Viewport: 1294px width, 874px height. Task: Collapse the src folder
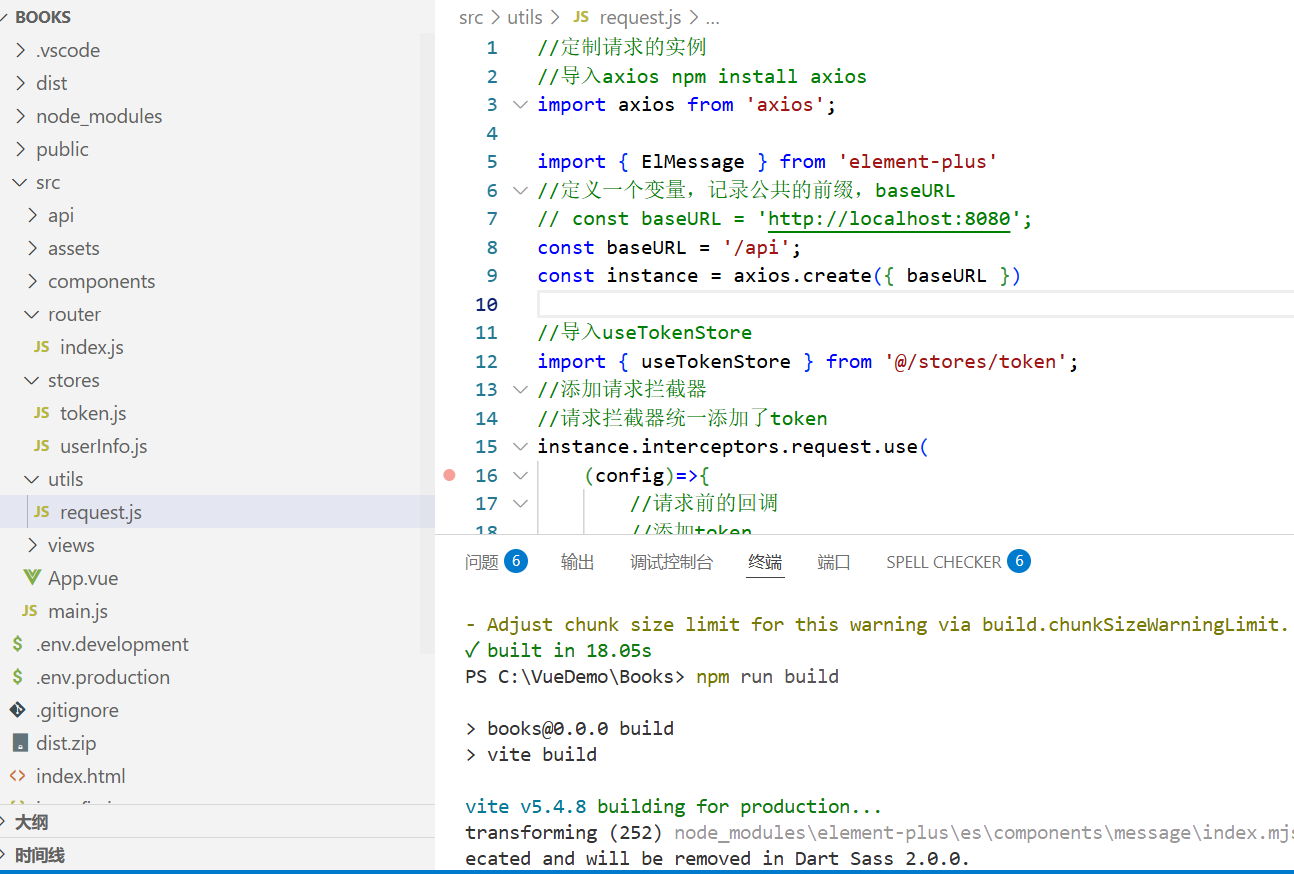click(x=21, y=182)
